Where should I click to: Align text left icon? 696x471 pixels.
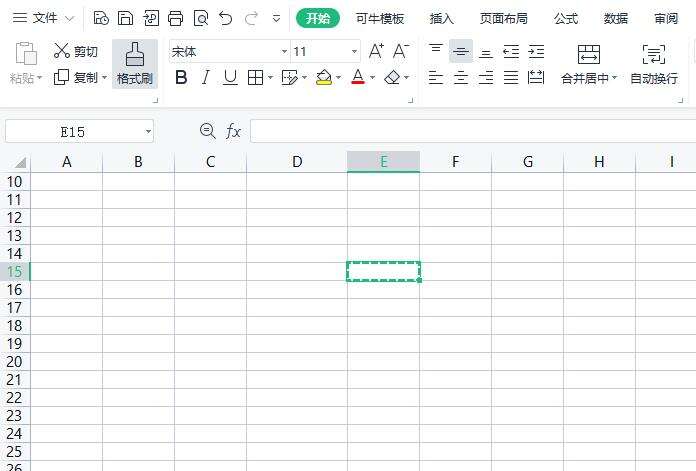click(x=436, y=78)
